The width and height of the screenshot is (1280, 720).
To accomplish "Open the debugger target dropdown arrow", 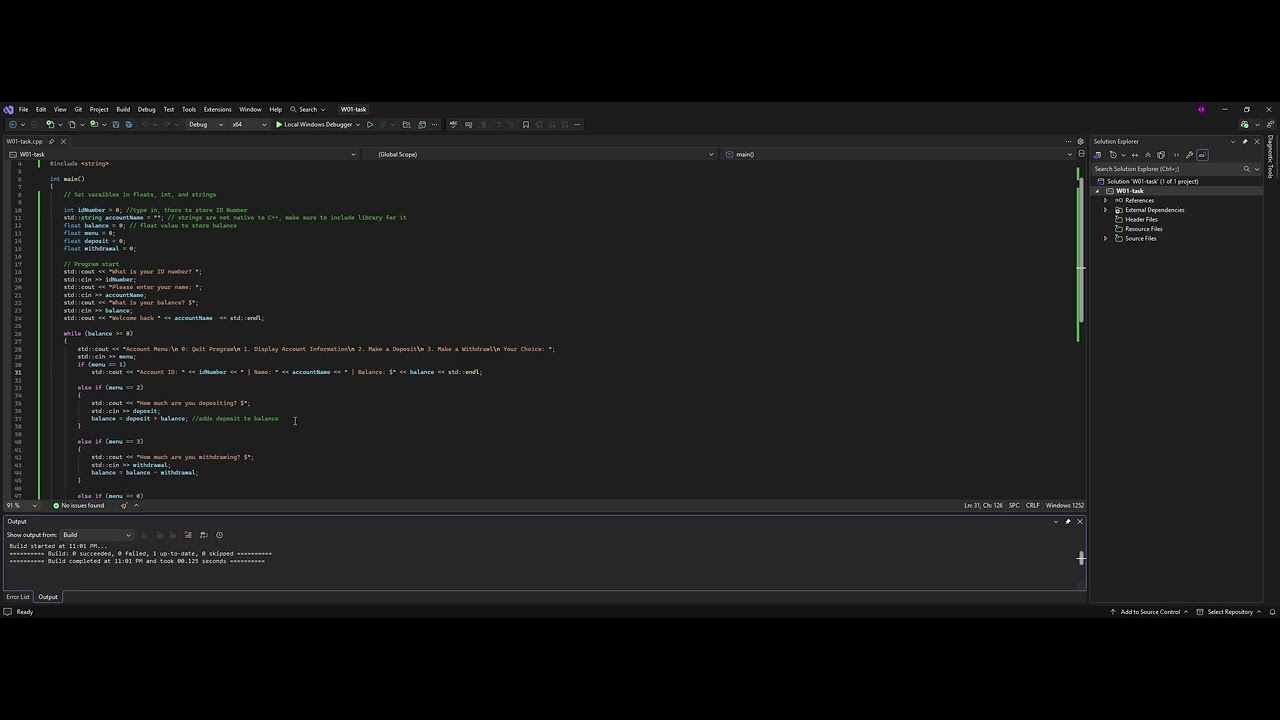I will click(x=358, y=124).
